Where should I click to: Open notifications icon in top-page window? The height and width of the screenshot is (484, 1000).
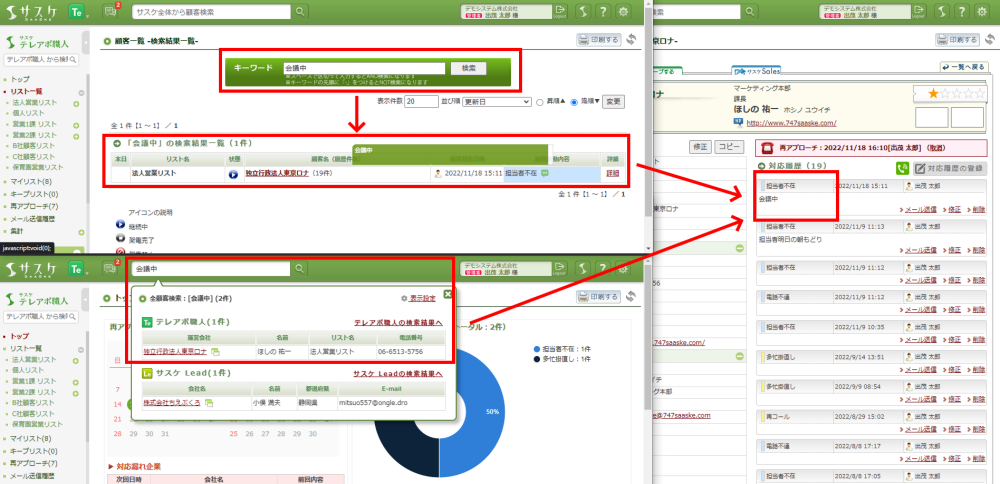[111, 269]
